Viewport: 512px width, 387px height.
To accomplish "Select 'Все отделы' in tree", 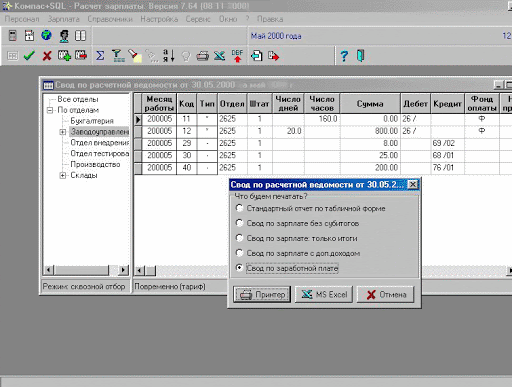I will pos(78,99).
